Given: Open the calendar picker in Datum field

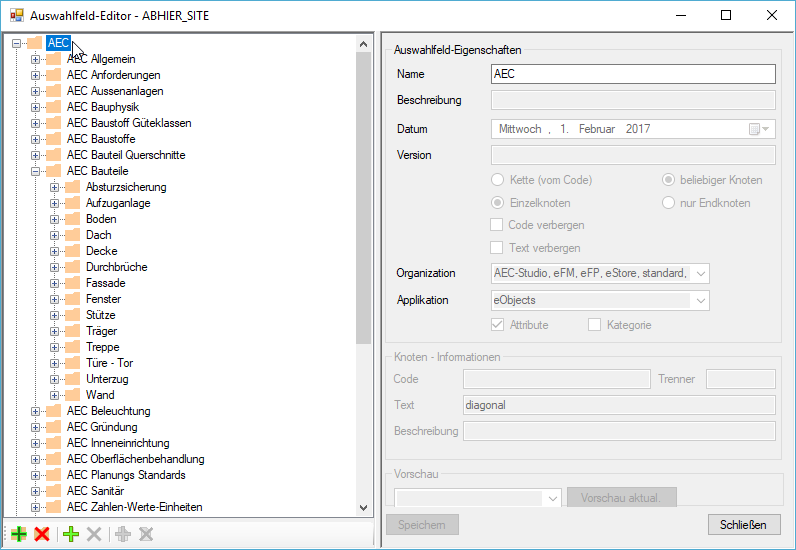Looking at the screenshot, I should tap(759, 129).
